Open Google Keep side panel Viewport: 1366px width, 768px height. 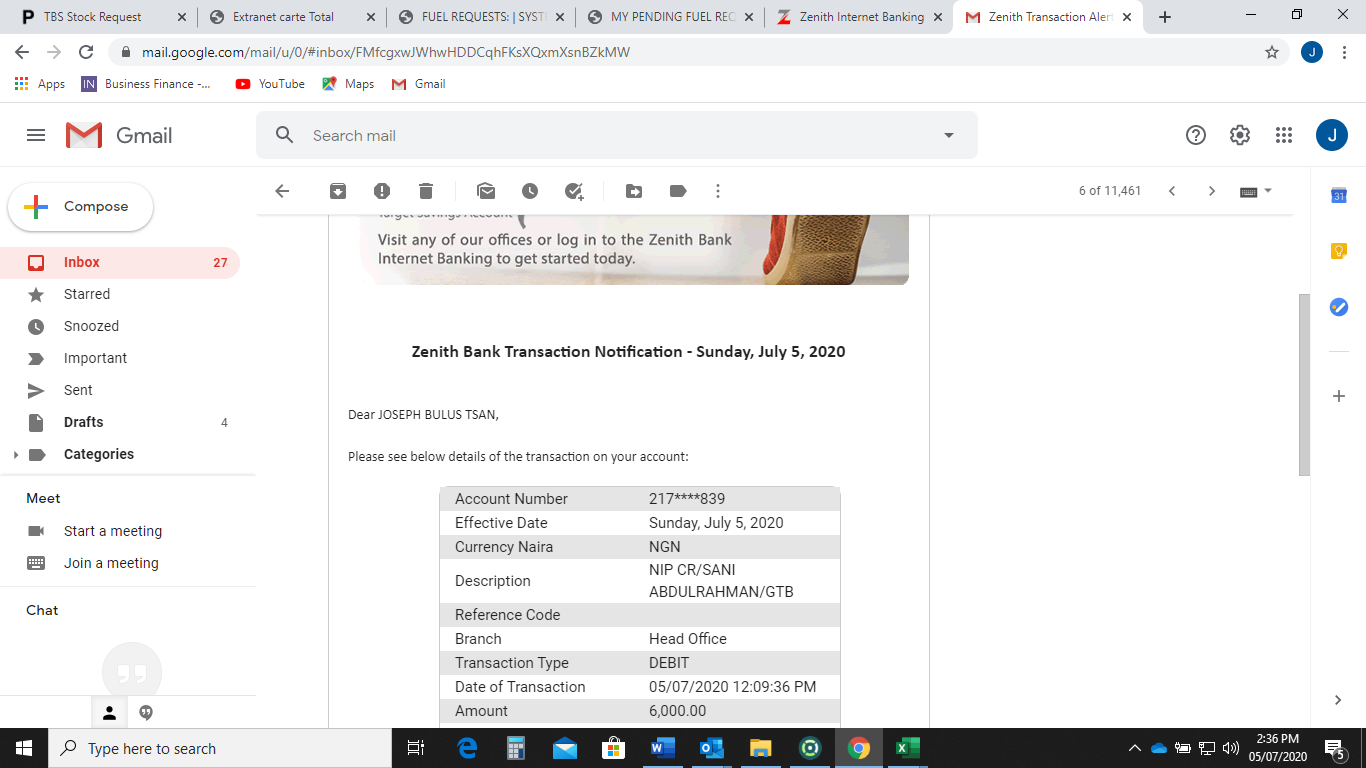(x=1339, y=251)
